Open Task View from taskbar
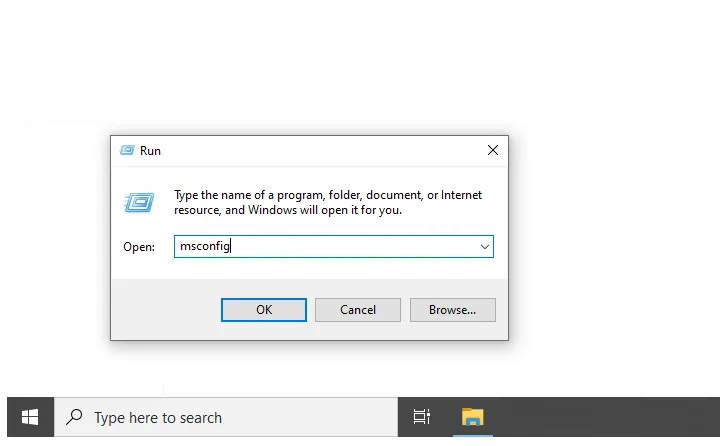727x446 pixels. [421, 417]
